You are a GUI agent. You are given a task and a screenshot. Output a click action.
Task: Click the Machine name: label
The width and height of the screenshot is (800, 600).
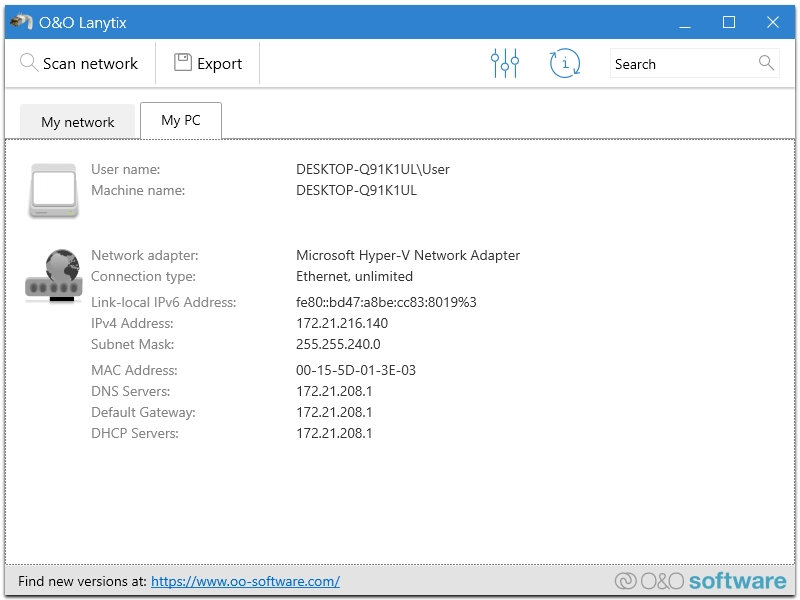point(138,190)
